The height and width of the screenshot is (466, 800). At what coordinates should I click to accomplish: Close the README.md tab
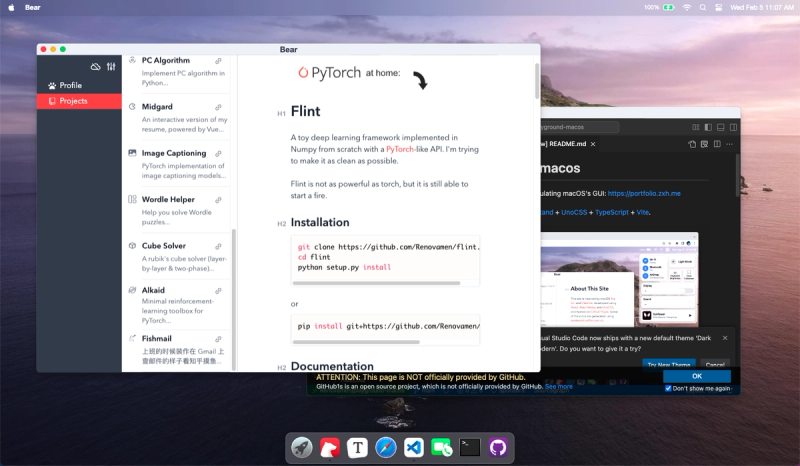(593, 144)
